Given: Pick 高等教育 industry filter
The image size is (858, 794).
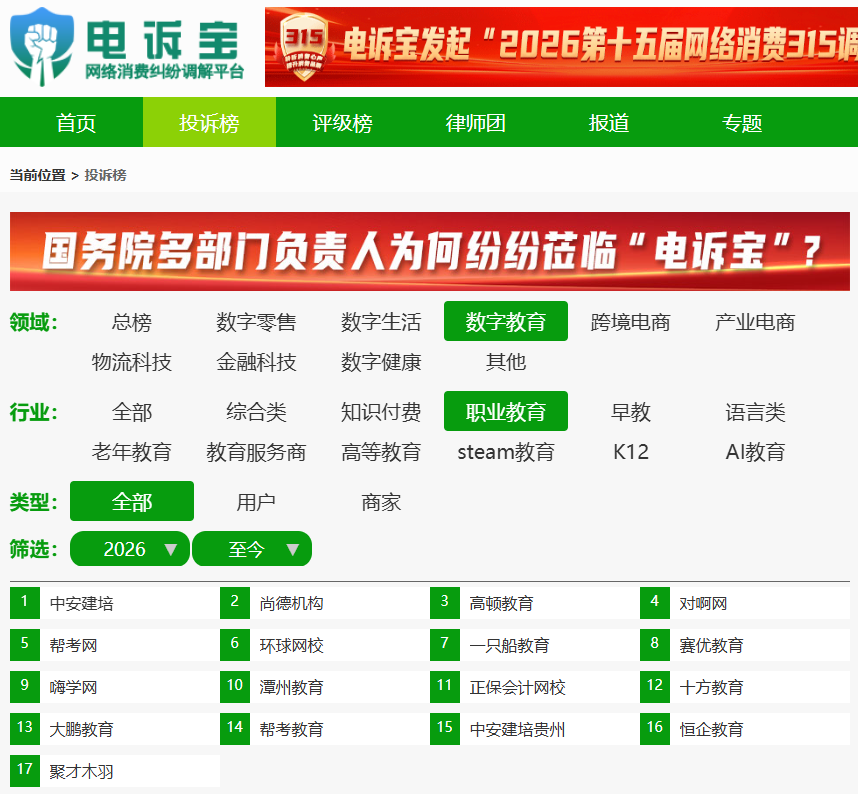Looking at the screenshot, I should click(x=381, y=452).
